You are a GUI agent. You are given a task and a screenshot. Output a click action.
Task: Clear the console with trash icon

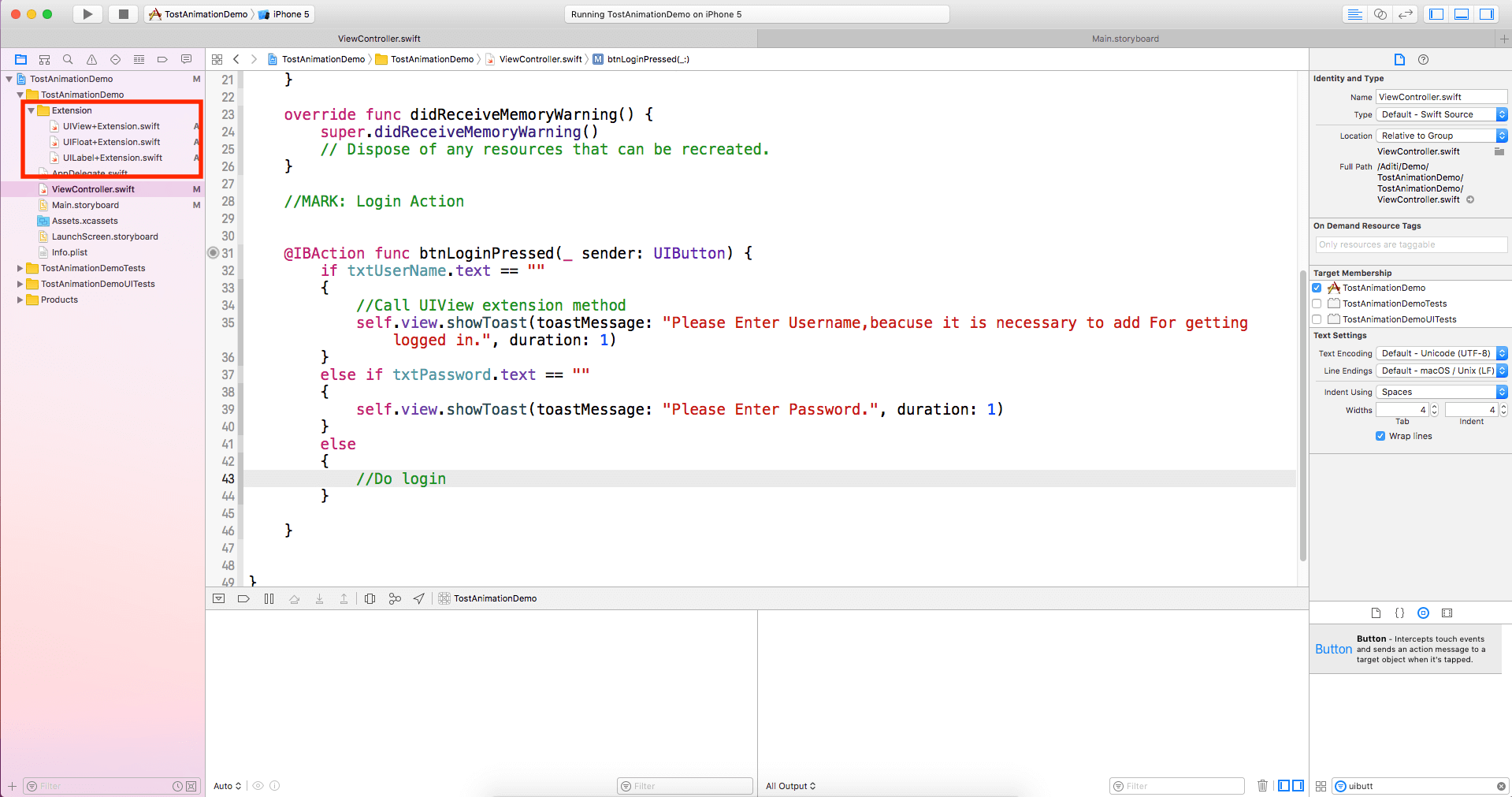coord(1262,785)
